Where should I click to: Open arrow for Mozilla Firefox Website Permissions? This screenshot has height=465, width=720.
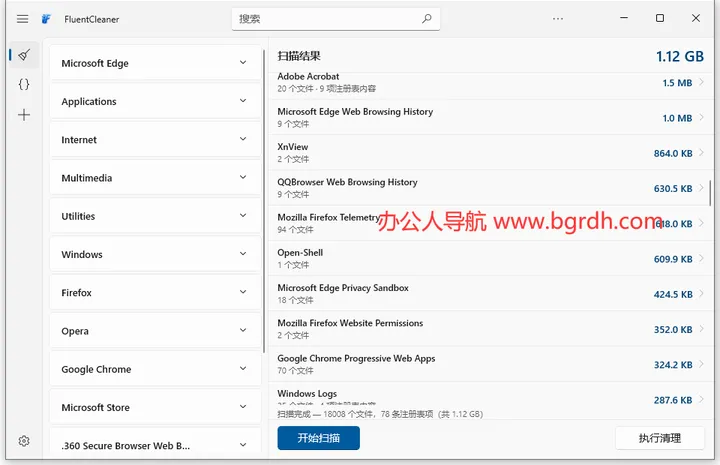point(701,329)
